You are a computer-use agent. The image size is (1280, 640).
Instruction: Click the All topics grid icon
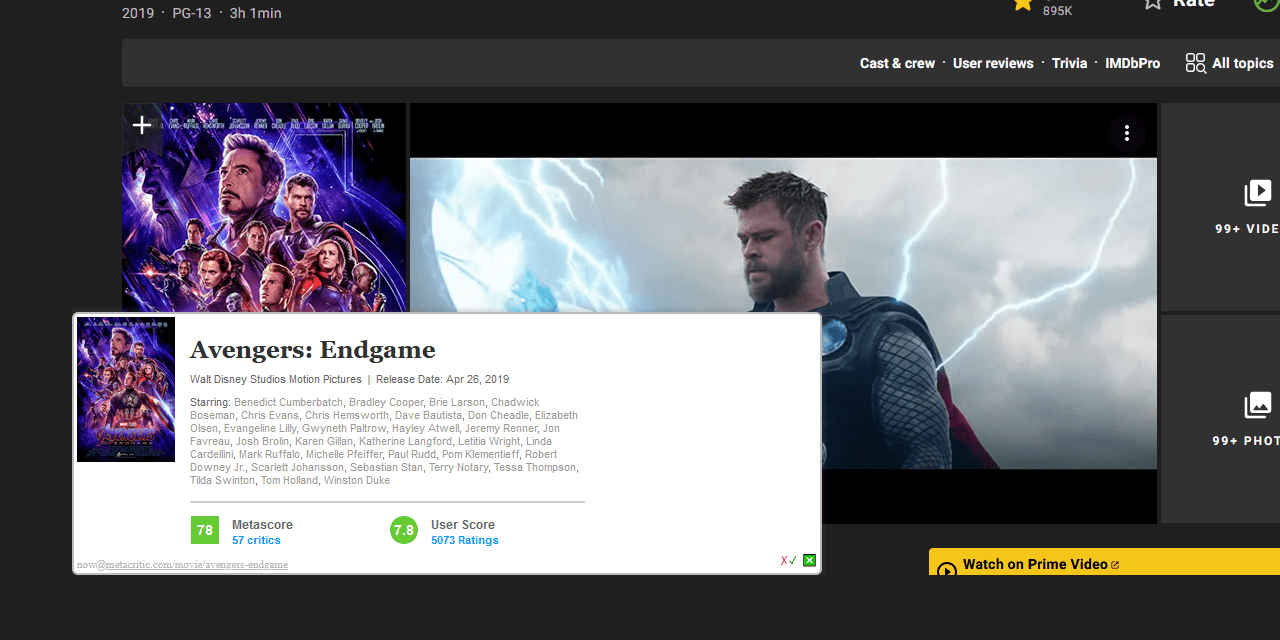pos(1195,63)
